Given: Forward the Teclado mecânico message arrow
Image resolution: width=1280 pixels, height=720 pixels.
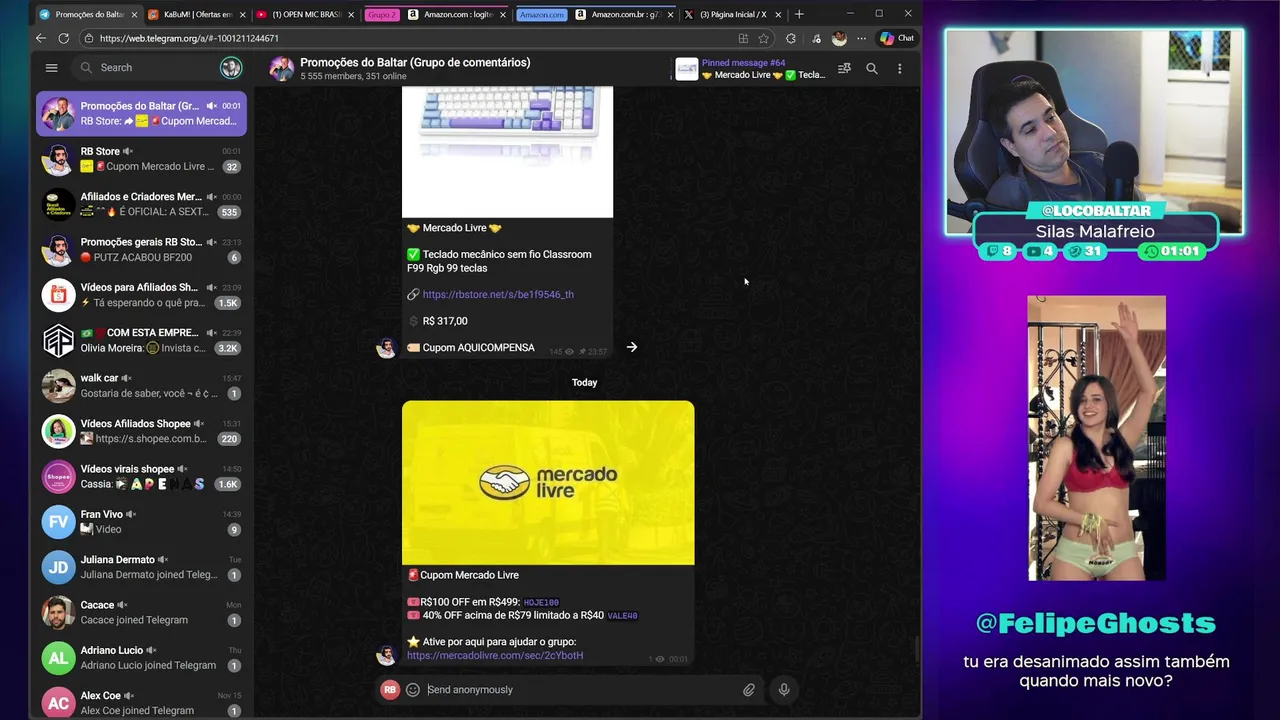Looking at the screenshot, I should click(x=631, y=347).
